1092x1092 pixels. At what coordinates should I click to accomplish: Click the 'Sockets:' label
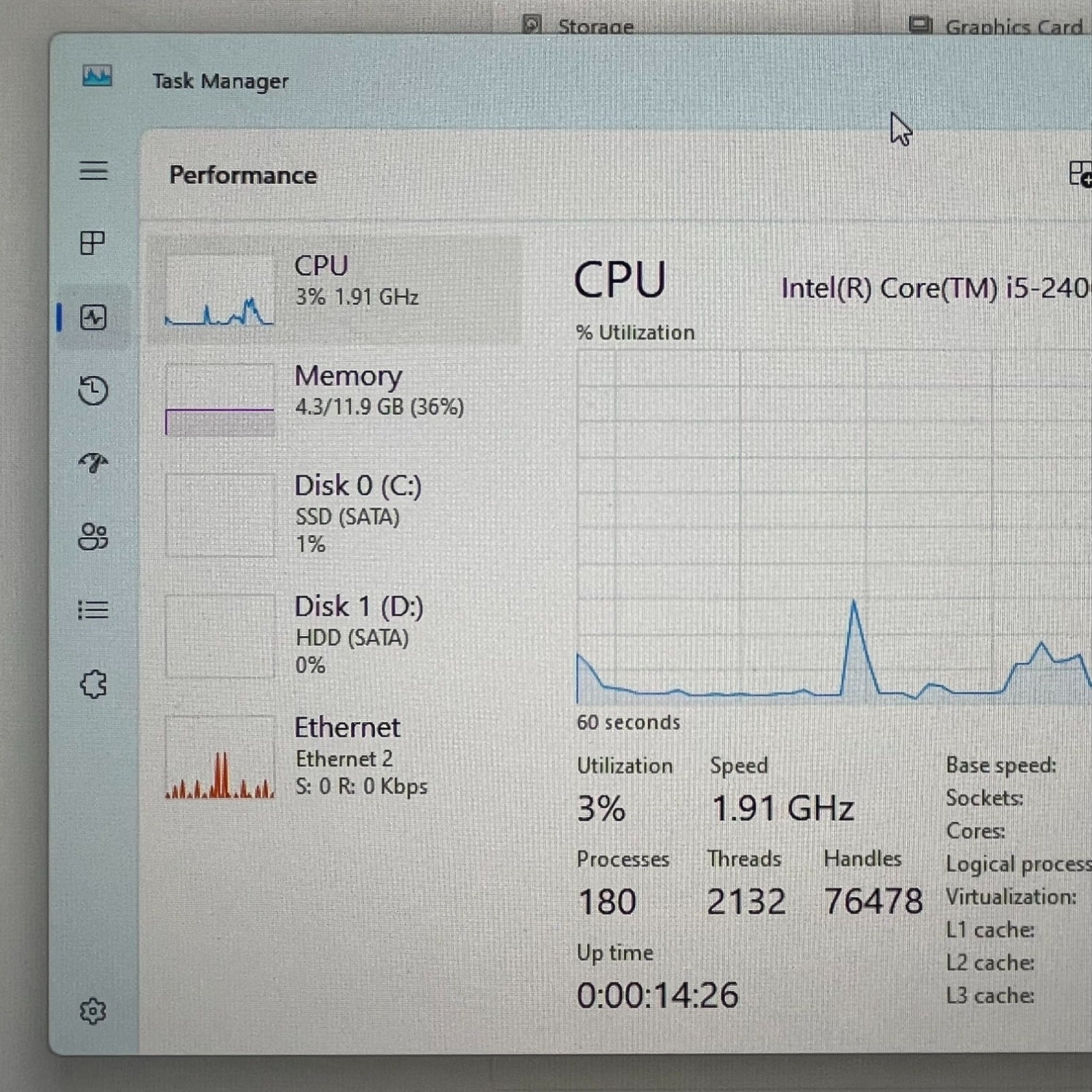click(x=984, y=798)
